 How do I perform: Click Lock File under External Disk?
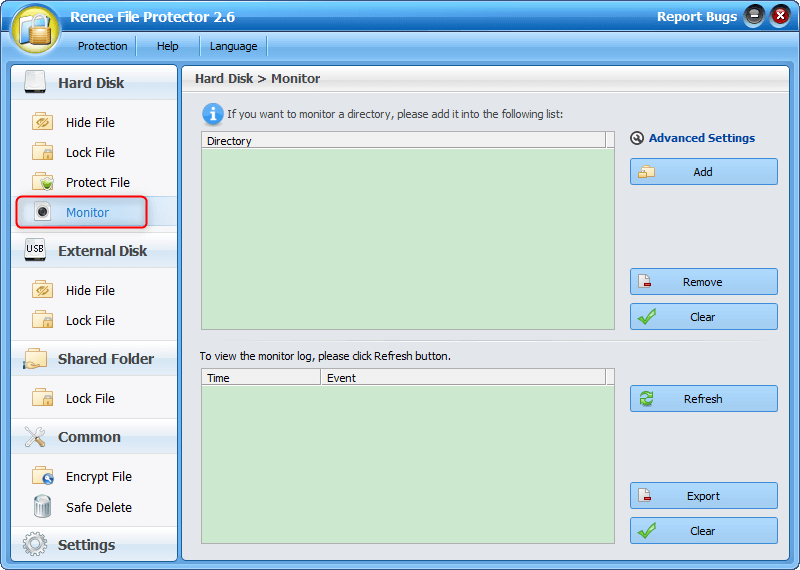coord(90,320)
